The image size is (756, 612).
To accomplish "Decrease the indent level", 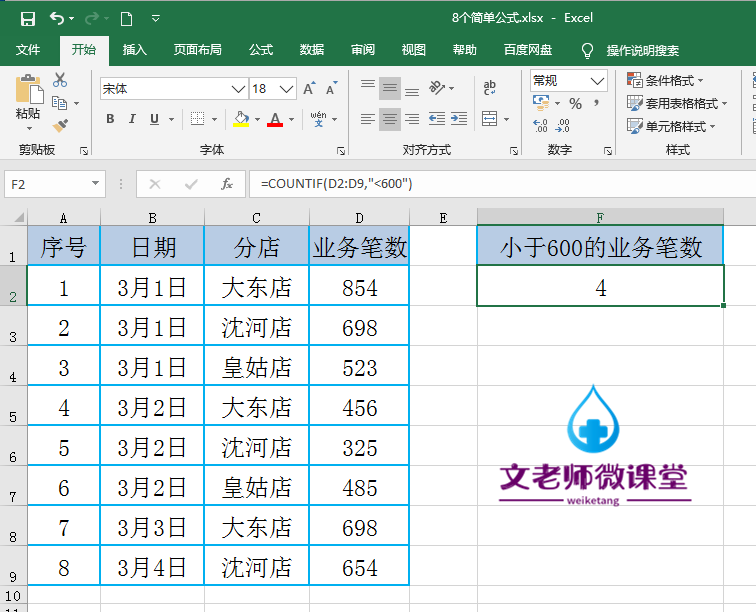I will click(x=437, y=119).
